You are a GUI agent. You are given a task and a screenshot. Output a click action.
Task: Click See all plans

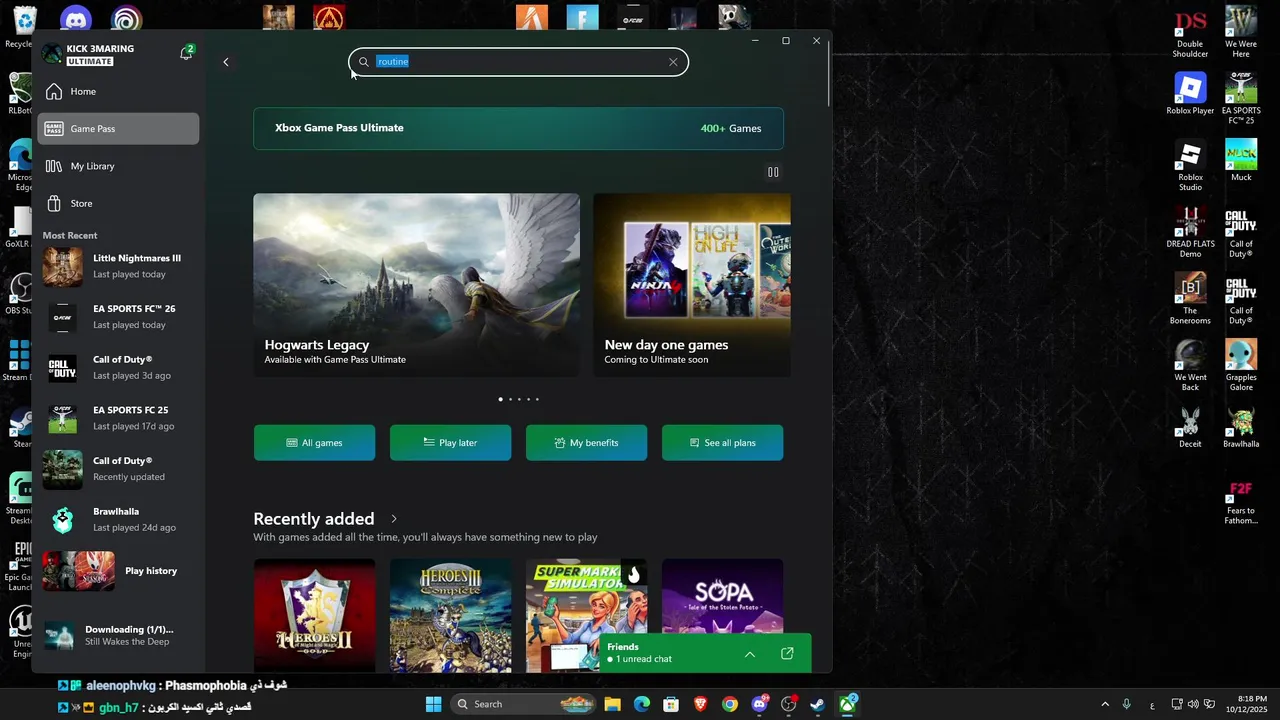(x=722, y=443)
